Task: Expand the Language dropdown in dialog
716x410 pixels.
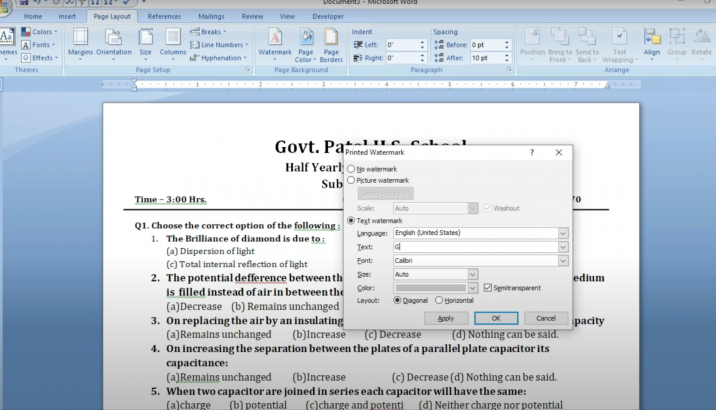Action: (562, 233)
